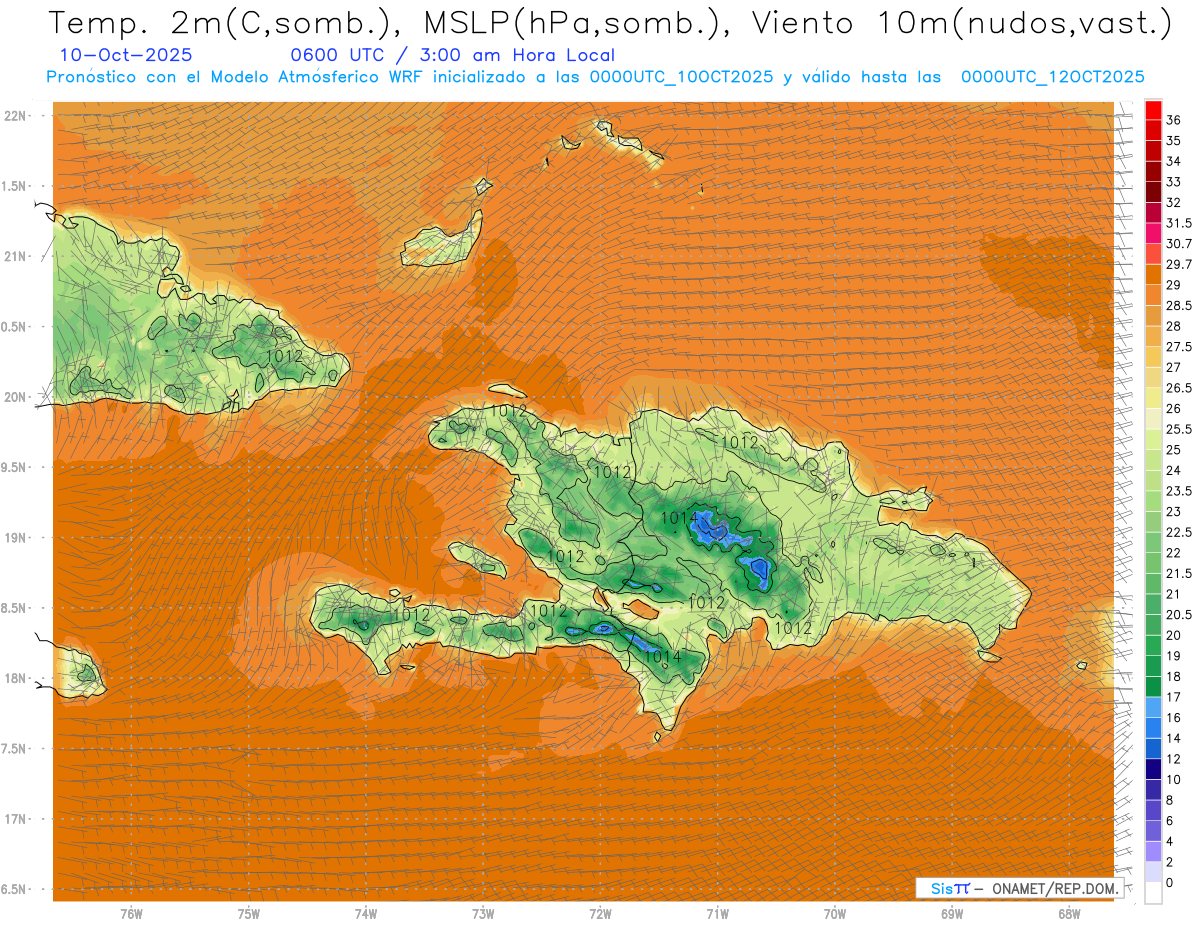Click the white swatch at the color scale bottom

point(1153,892)
